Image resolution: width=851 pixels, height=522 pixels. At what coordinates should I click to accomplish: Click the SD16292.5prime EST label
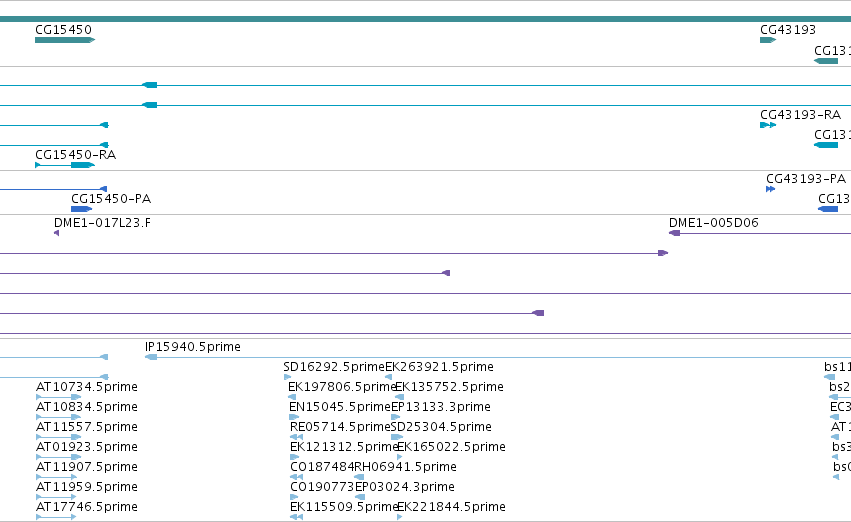[334, 367]
